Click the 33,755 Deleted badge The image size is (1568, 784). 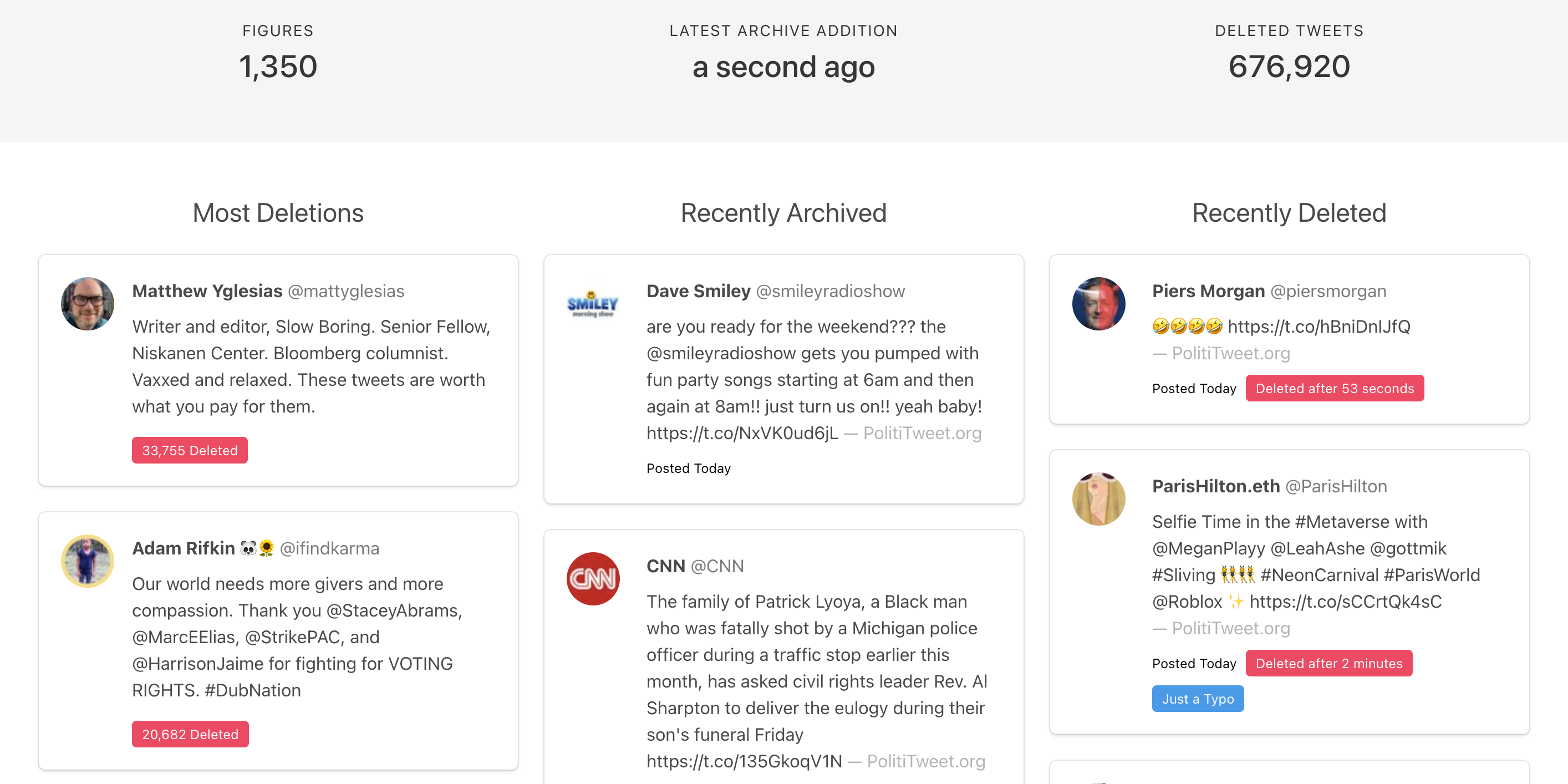pos(190,450)
